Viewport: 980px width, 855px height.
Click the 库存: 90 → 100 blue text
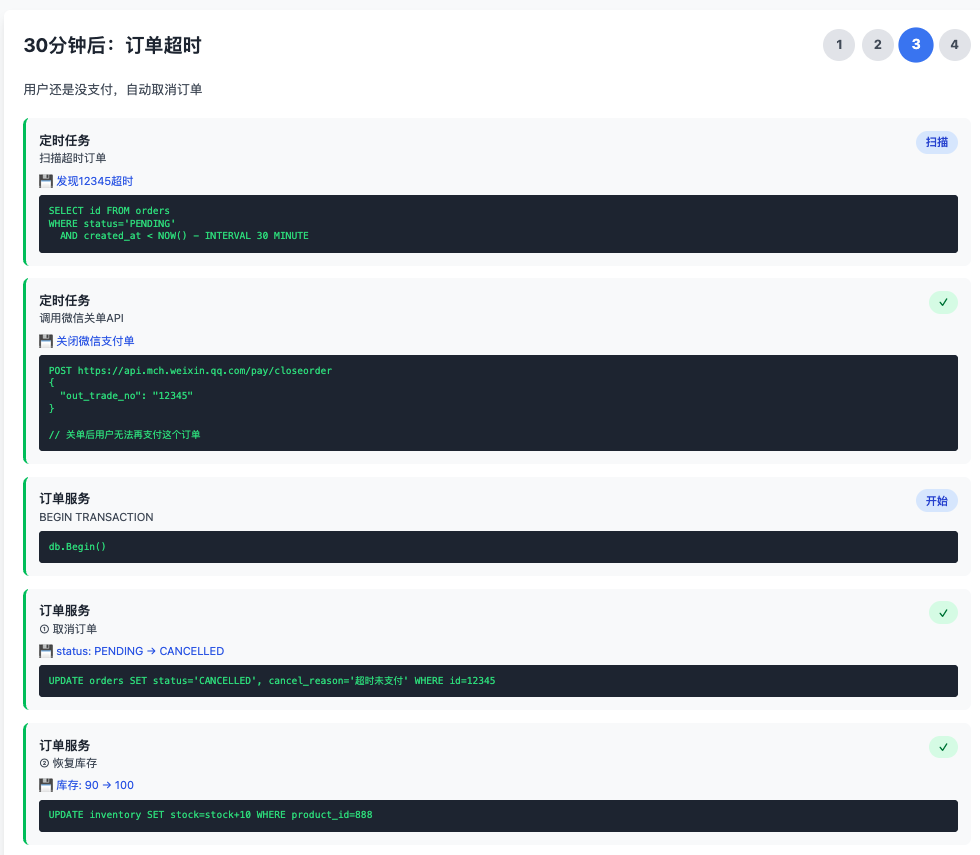click(x=95, y=785)
